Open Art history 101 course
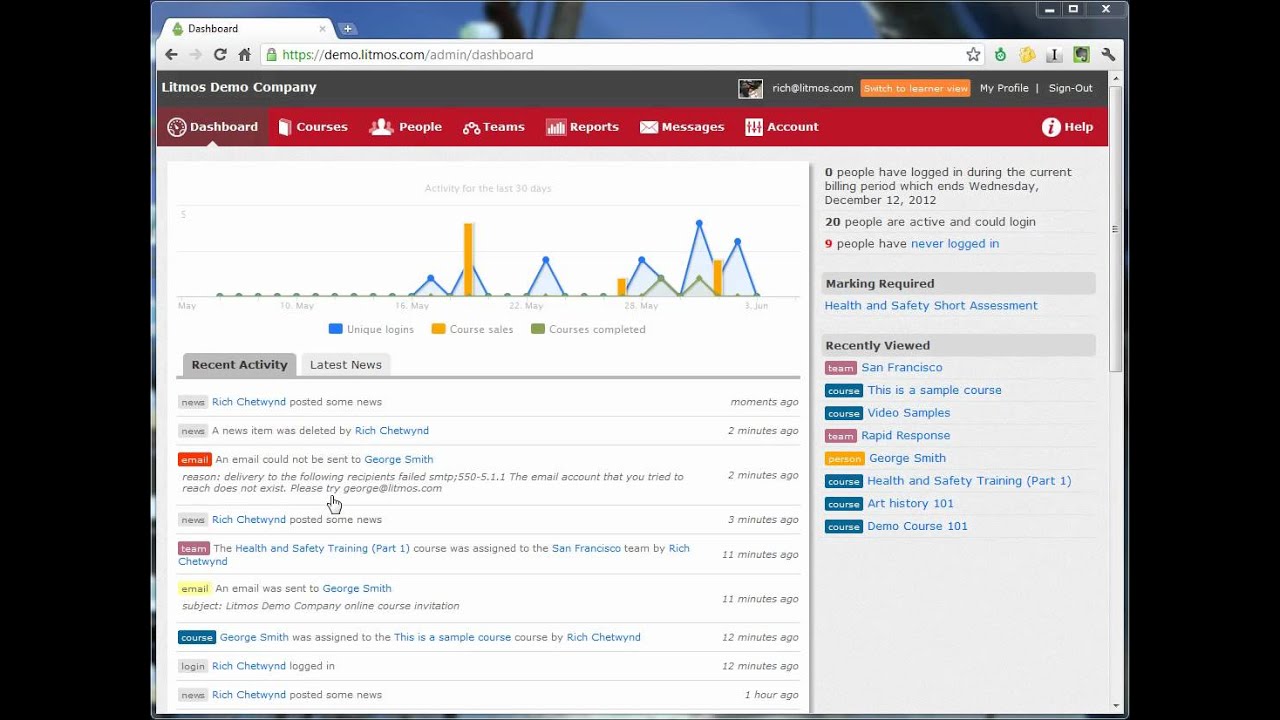1280x720 pixels. 911,504
